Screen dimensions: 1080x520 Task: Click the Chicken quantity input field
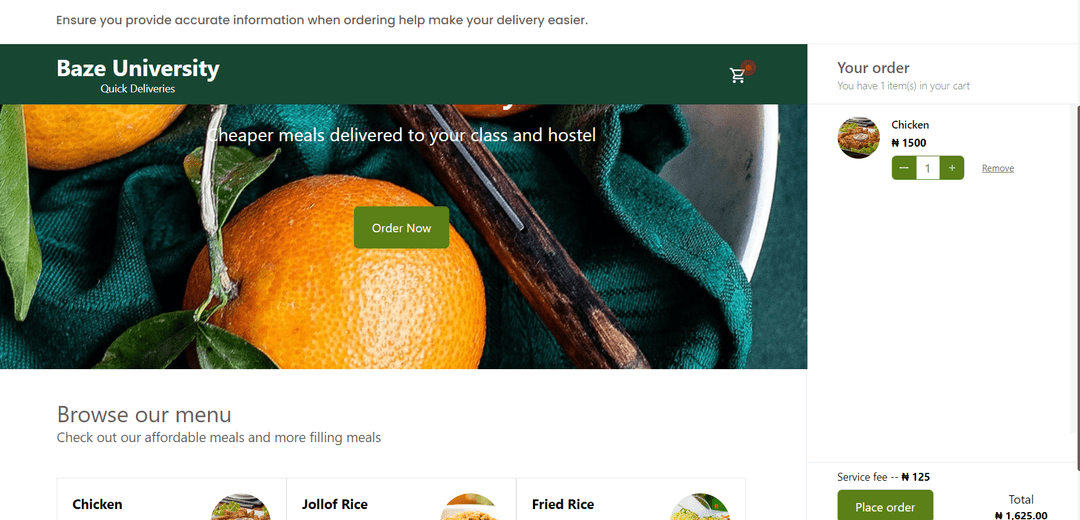[928, 168]
